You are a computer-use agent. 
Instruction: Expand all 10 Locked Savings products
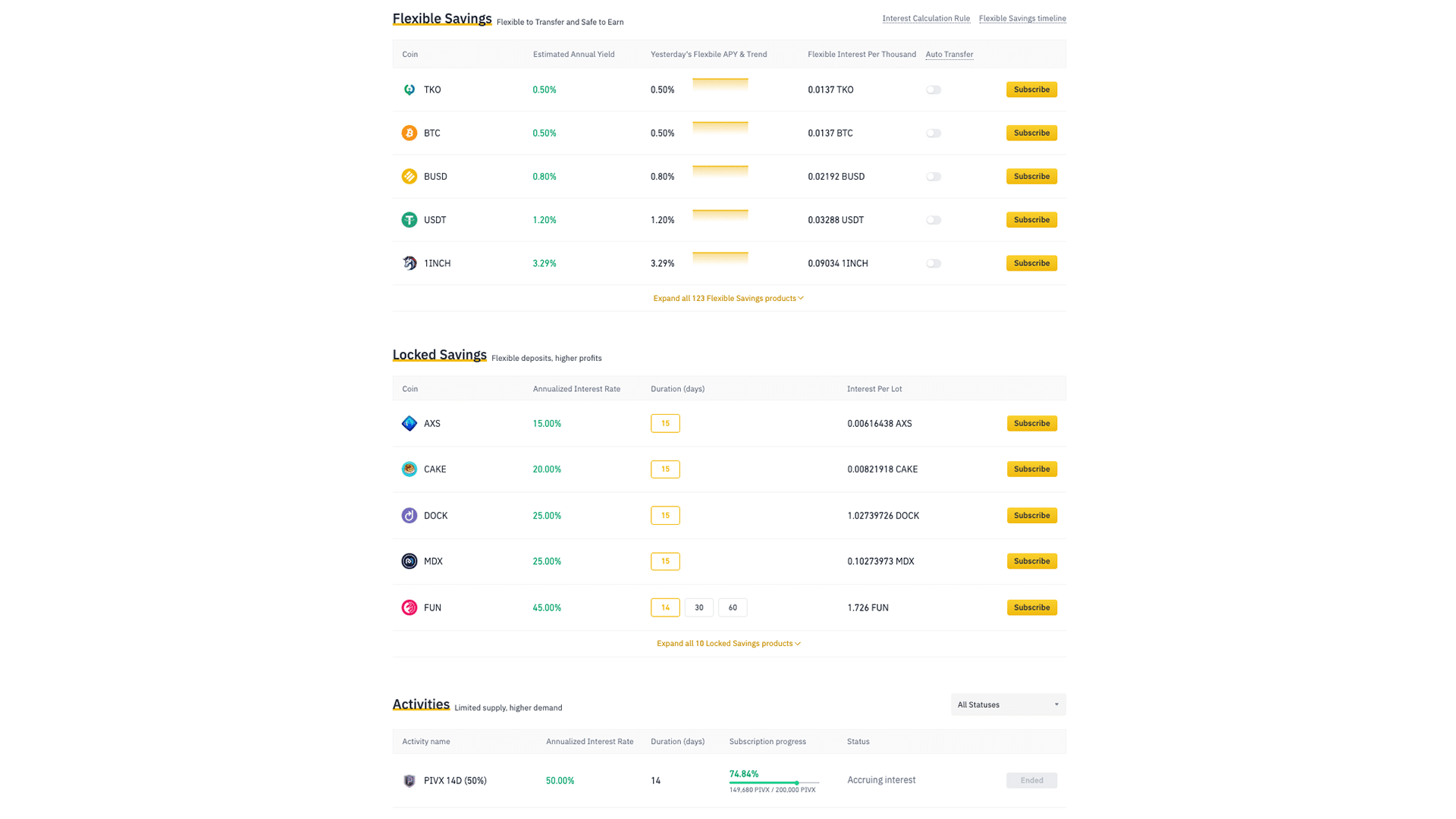pos(728,643)
